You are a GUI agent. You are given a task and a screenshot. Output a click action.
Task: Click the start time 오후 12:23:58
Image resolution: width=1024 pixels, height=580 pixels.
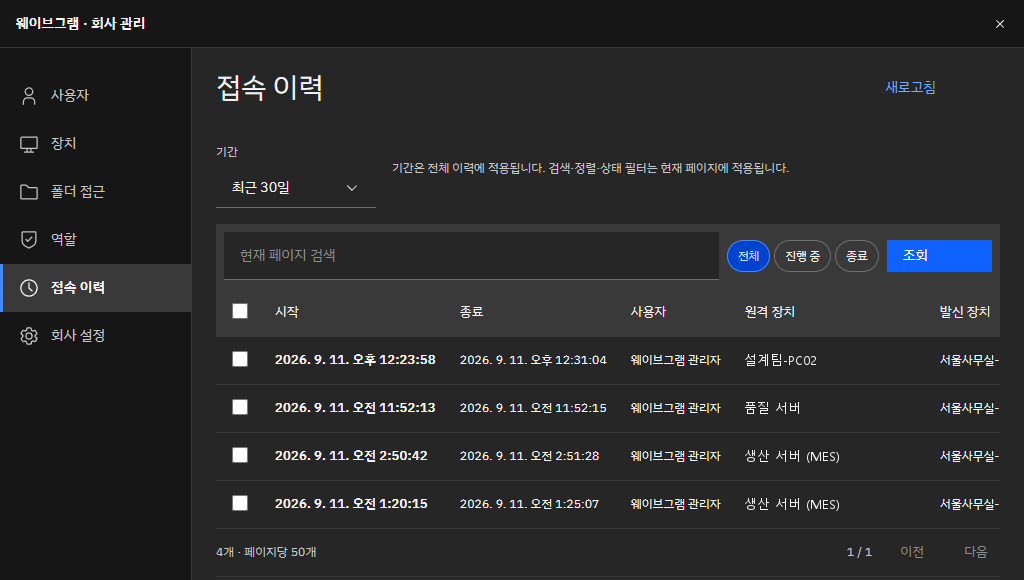(355, 360)
